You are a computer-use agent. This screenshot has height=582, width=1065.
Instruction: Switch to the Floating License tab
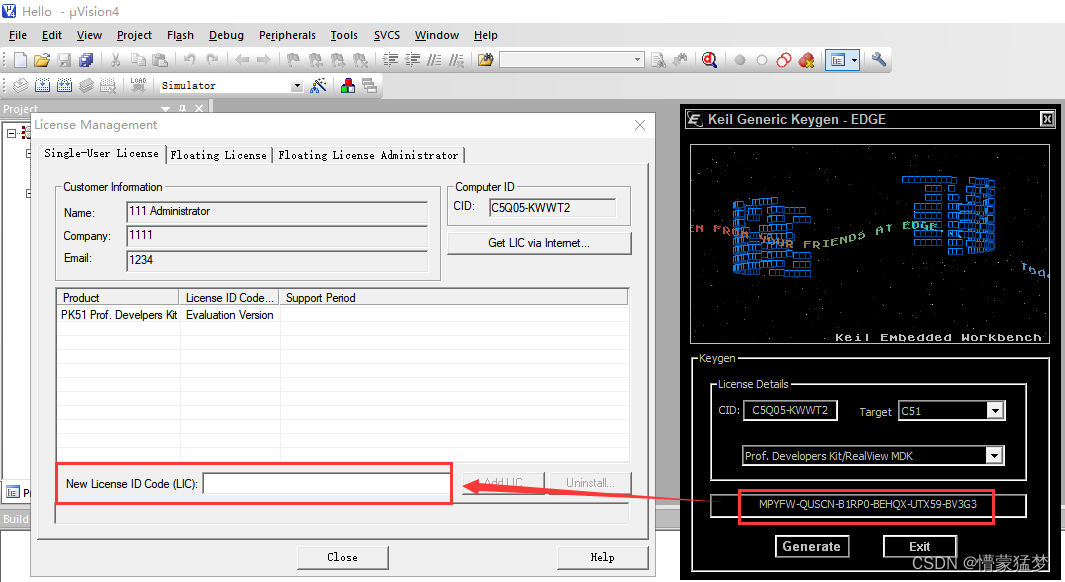click(219, 156)
